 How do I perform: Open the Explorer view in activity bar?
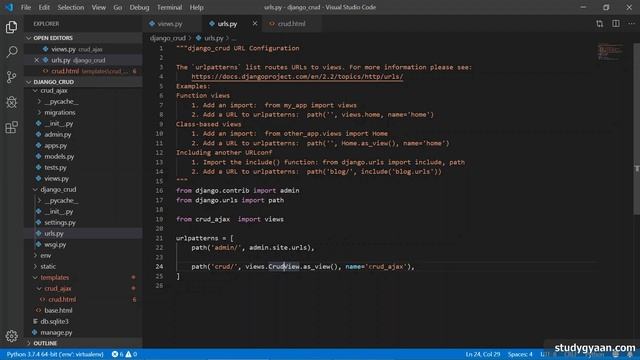tap(11, 27)
